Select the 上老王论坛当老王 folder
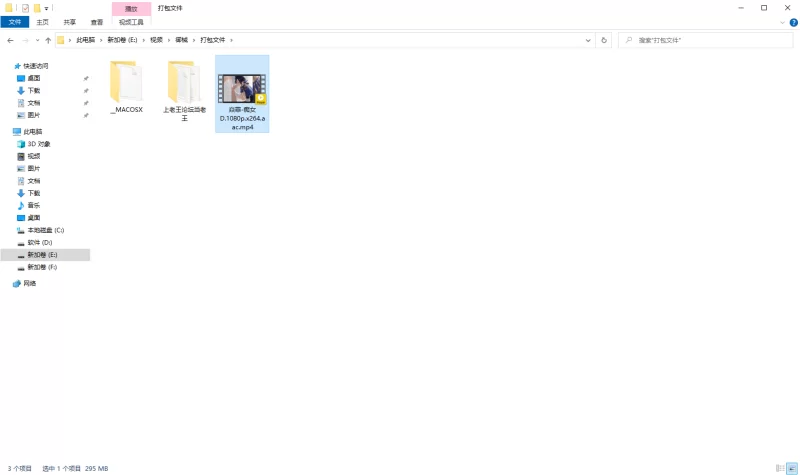The image size is (800, 475). [x=184, y=82]
